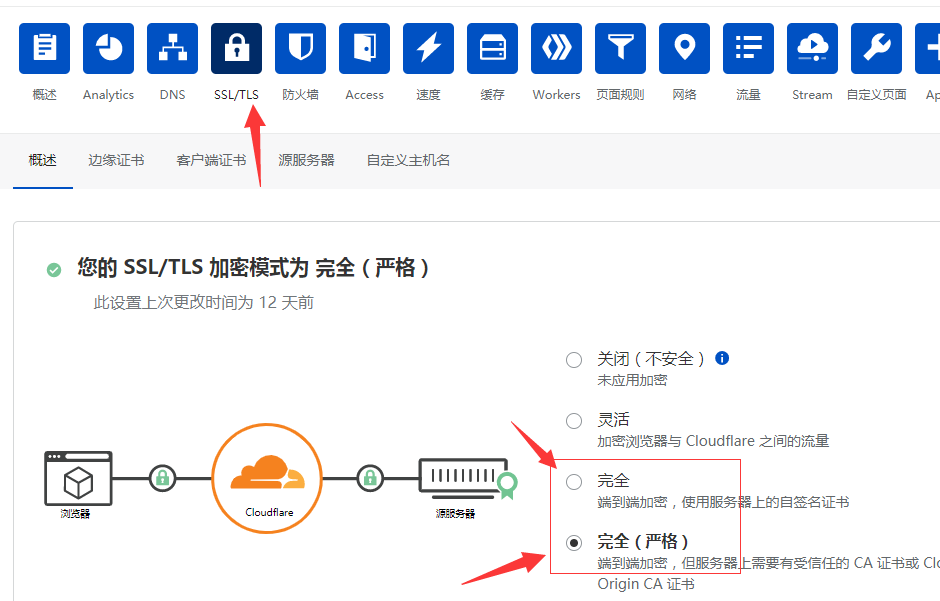Click the description 未应用加密
The height and width of the screenshot is (601, 940).
pos(632,380)
